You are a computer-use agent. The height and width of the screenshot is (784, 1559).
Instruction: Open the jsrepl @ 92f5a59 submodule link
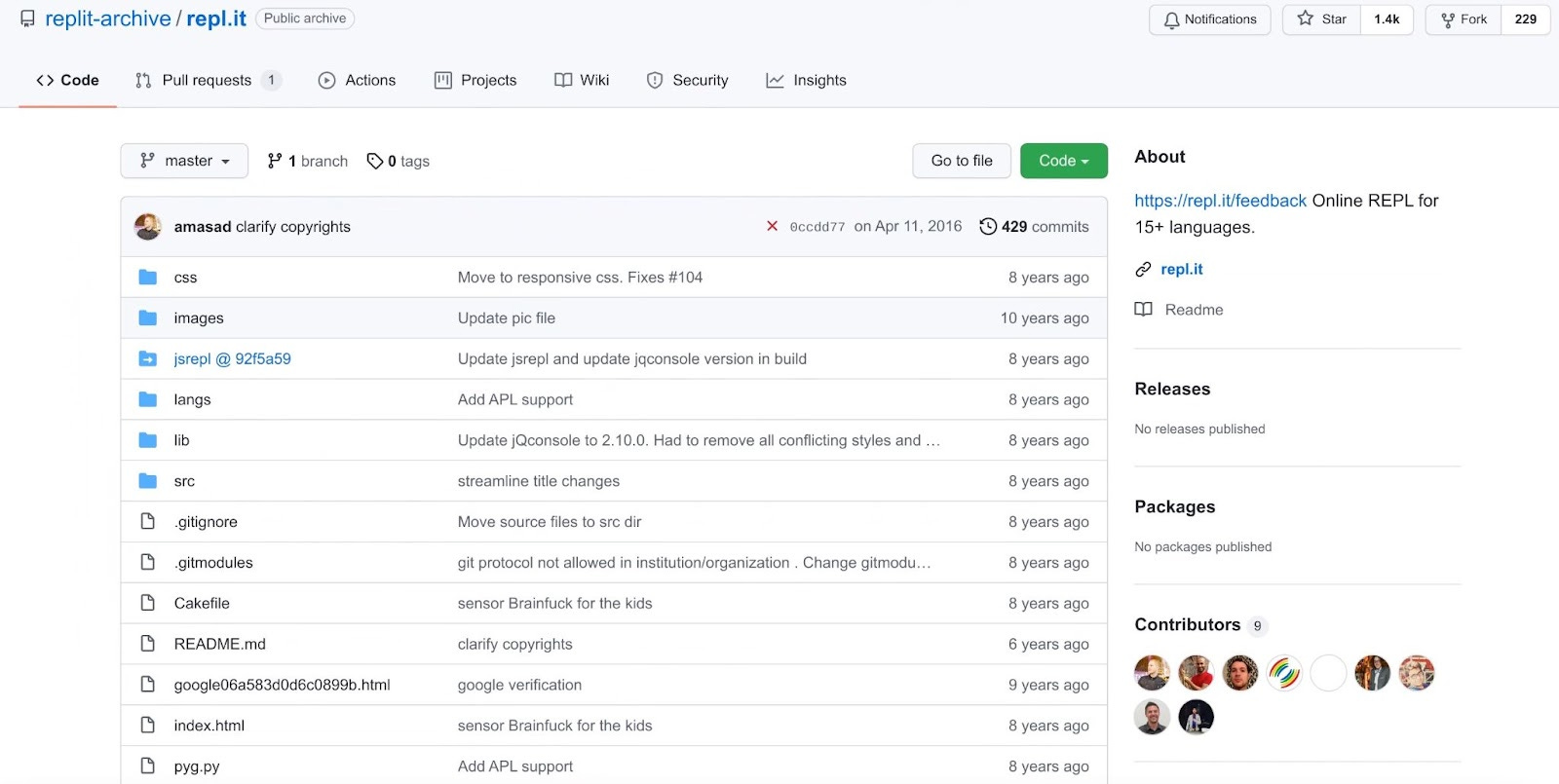pyautogui.click(x=232, y=358)
